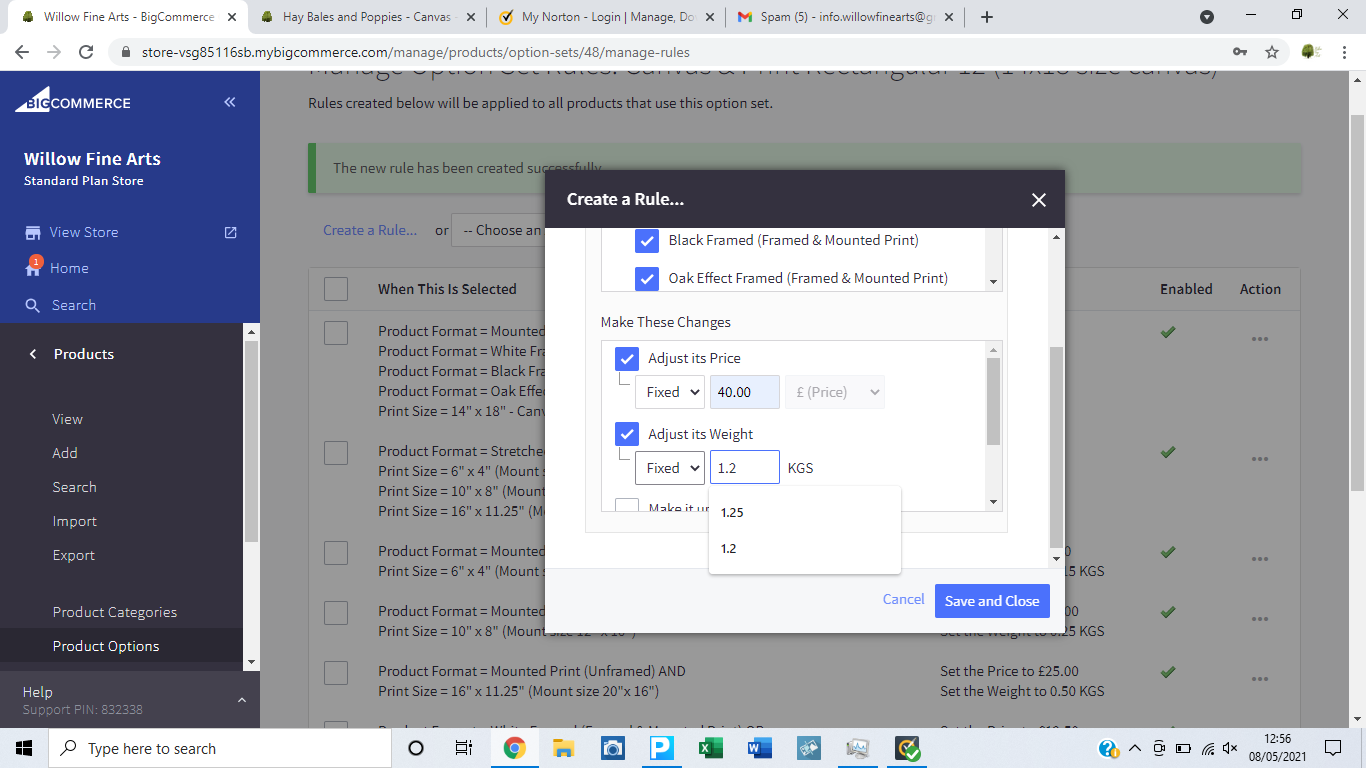
Task: Switch to My Norton tab
Action: tap(606, 17)
